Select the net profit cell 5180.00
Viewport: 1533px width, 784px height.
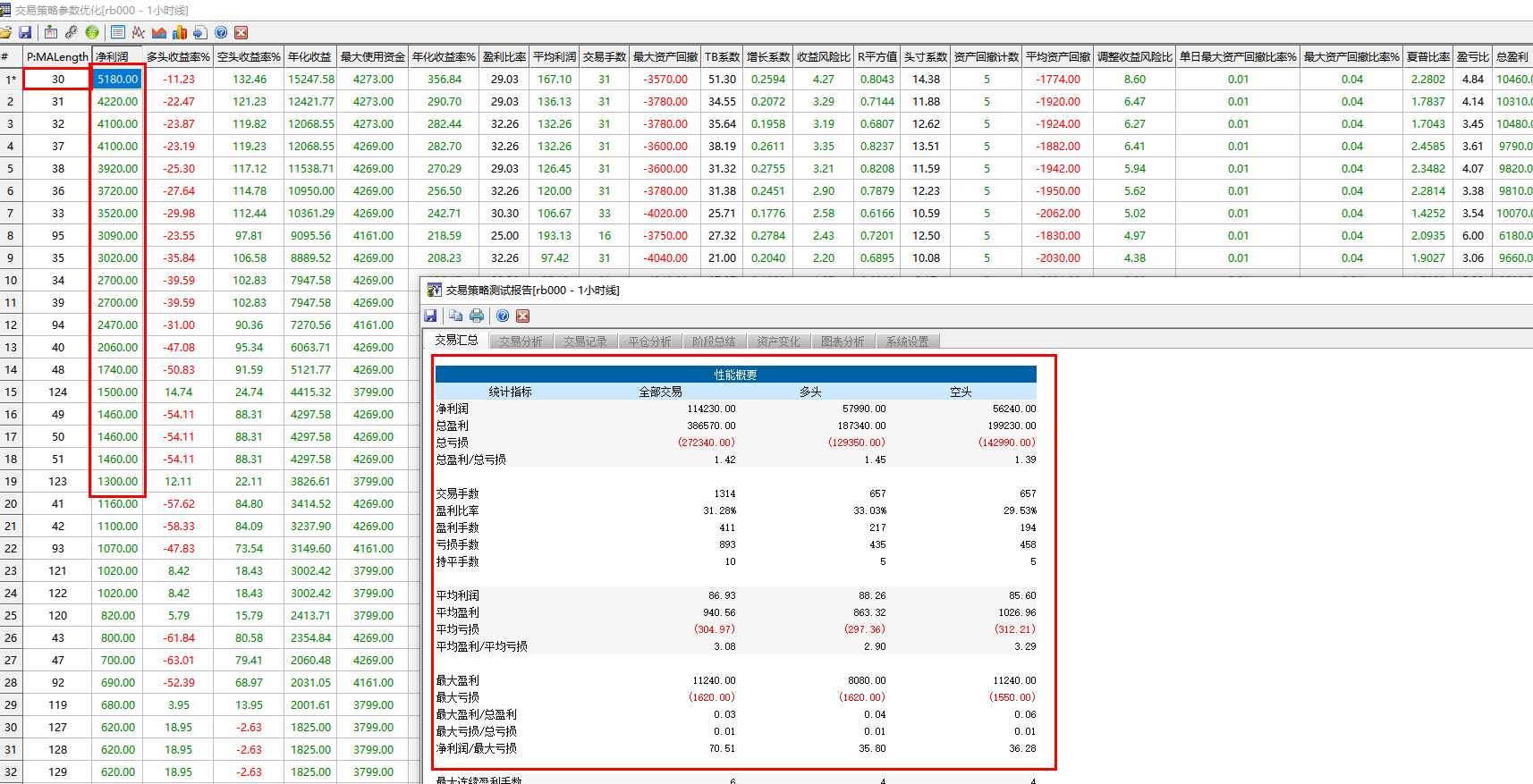117,79
